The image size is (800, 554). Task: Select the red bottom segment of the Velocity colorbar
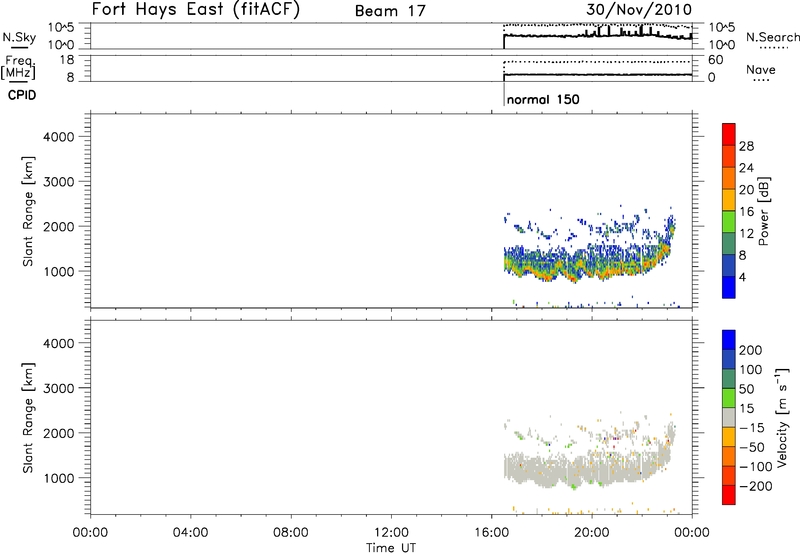tap(729, 495)
